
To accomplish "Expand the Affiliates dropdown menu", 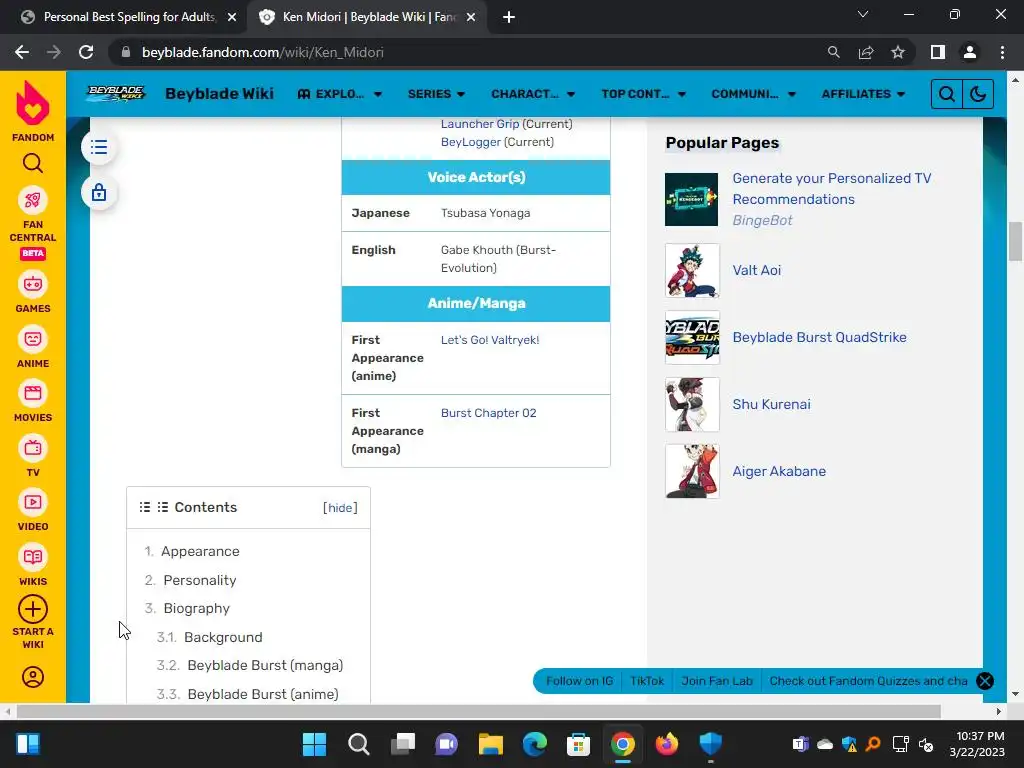I will pyautogui.click(x=863, y=94).
